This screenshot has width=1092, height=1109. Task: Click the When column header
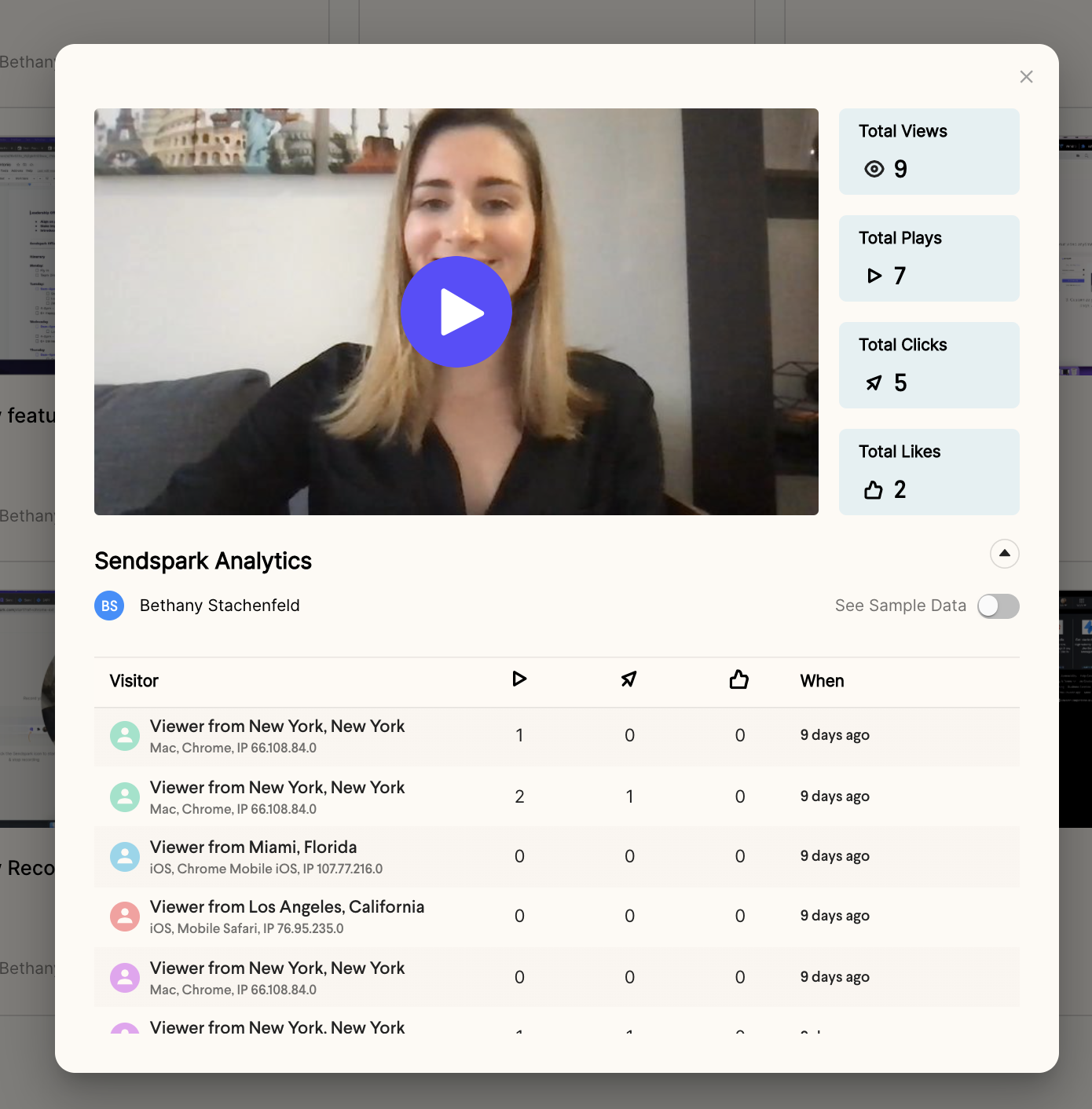coord(823,681)
